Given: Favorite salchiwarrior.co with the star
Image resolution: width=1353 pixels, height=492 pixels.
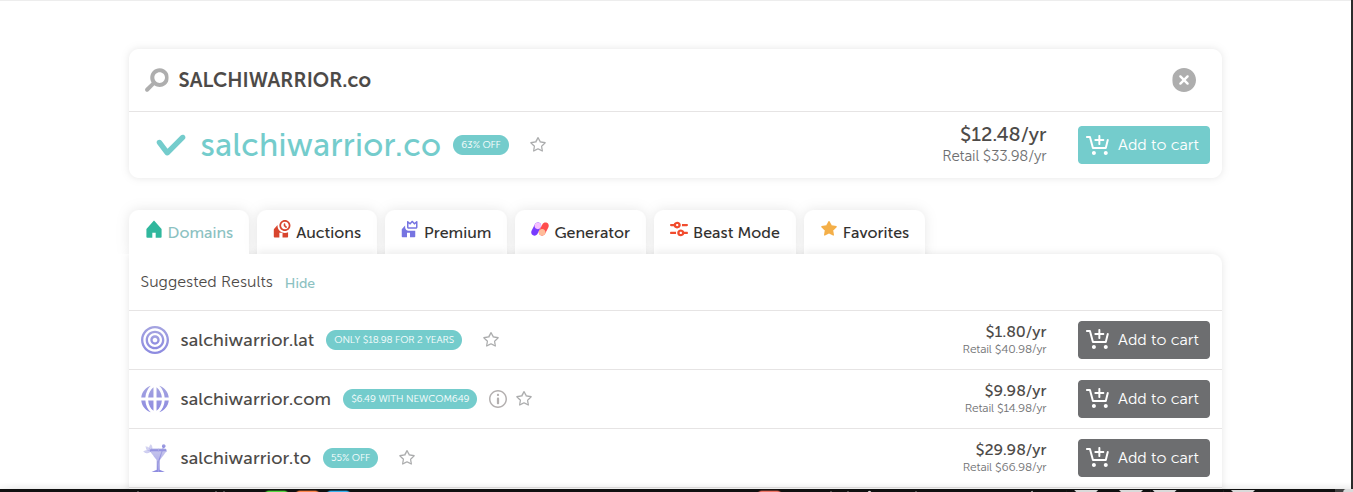Looking at the screenshot, I should coord(538,145).
